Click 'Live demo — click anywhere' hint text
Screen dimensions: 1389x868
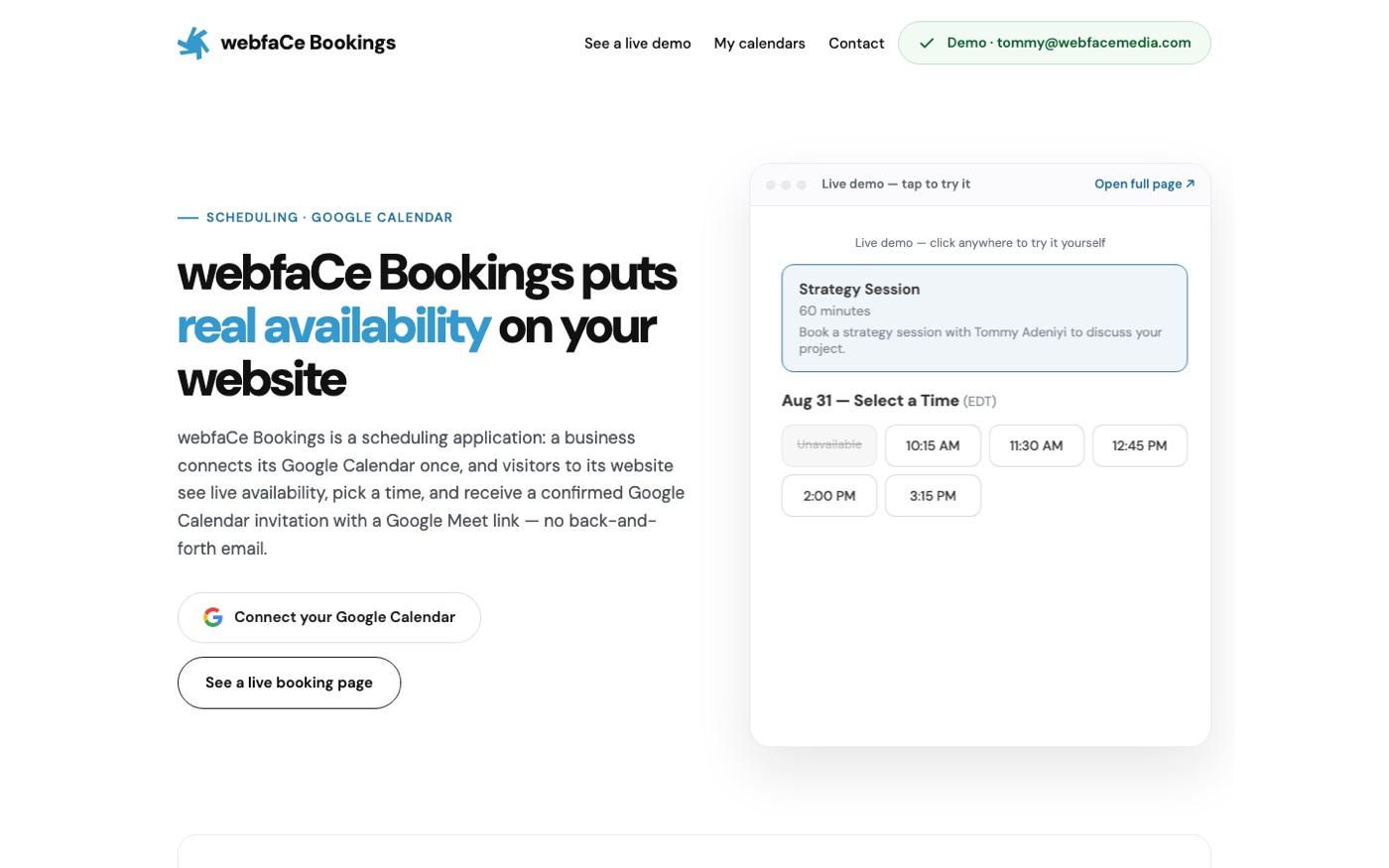980,243
